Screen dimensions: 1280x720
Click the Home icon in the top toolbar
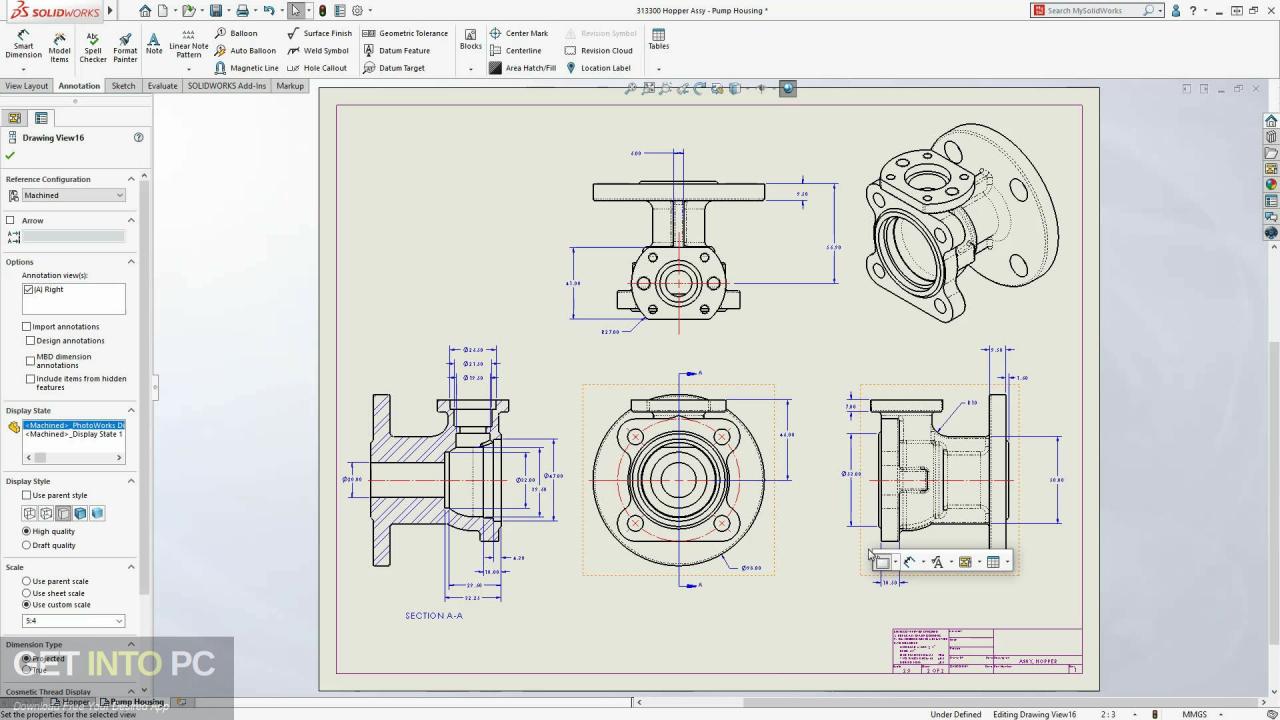point(145,10)
